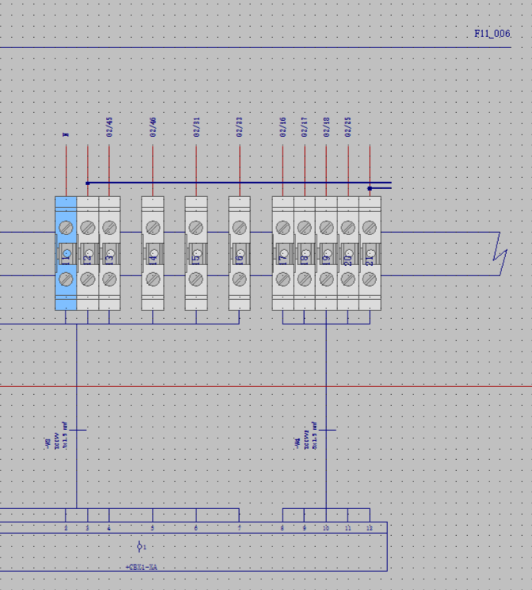This screenshot has width=532, height=590.
Task: Select terminal block 17
Action: [x=283, y=253]
